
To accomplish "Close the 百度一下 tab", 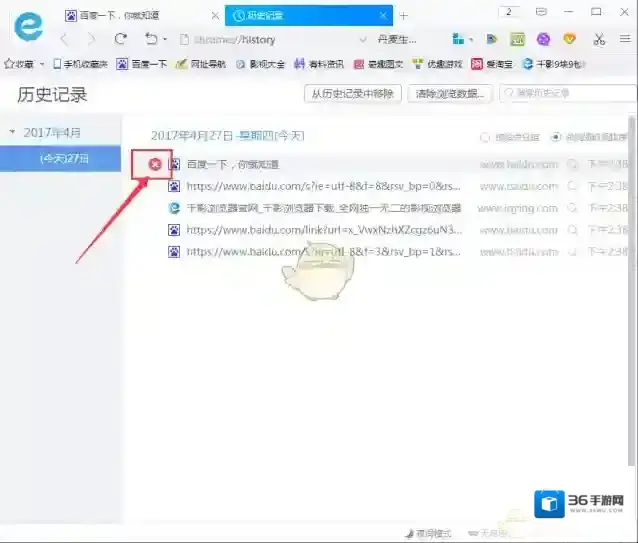I will 216,16.
